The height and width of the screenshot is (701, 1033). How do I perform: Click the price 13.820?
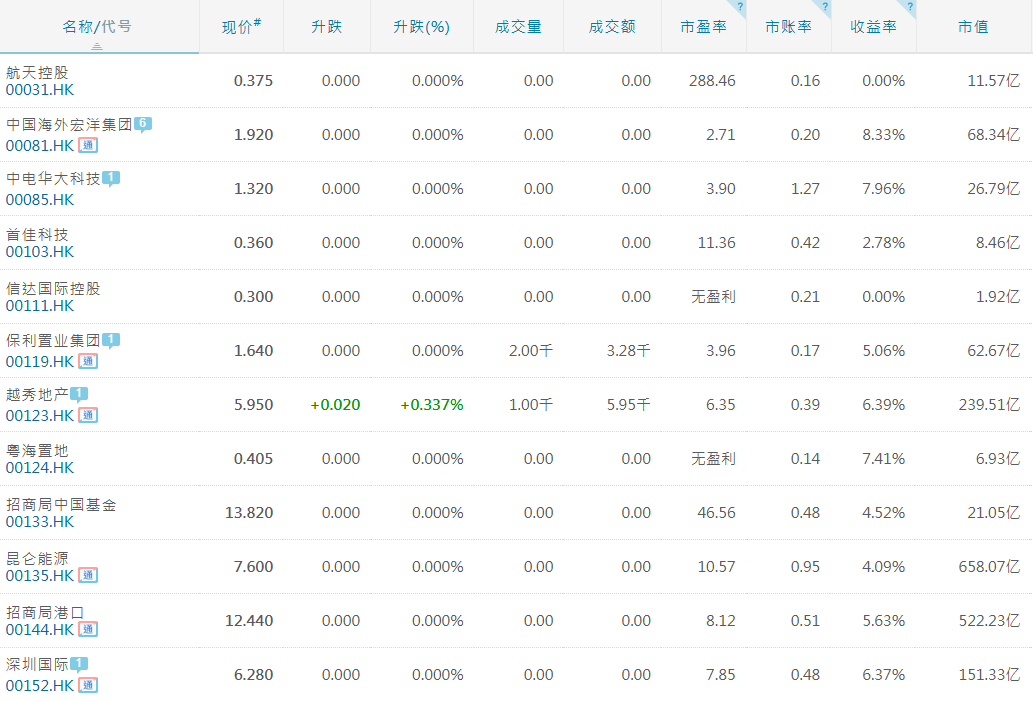[x=249, y=513]
